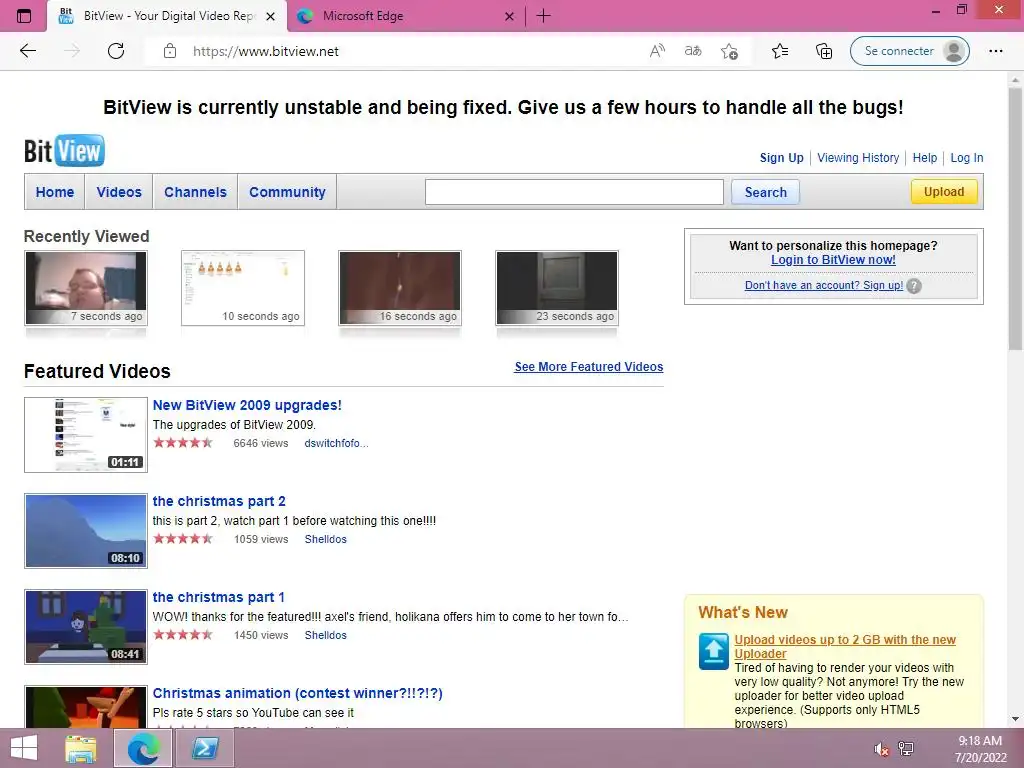Open the Channels navigation tab
Screen dimensions: 1024x768
coord(195,192)
